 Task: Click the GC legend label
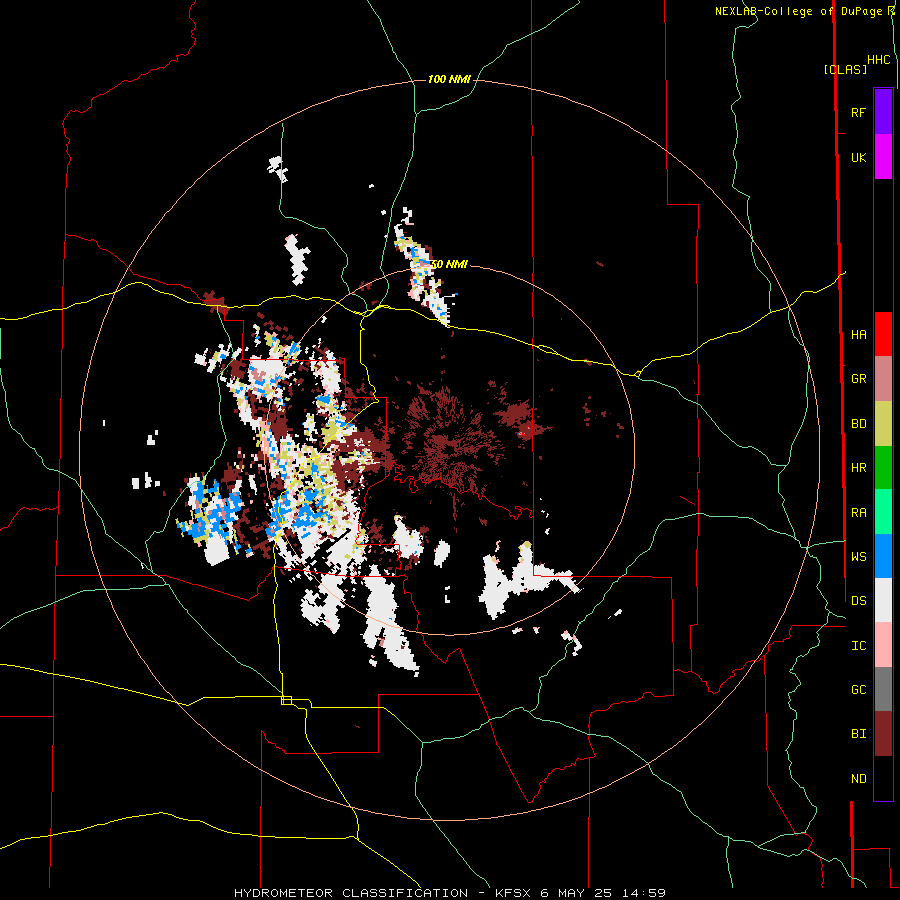(858, 690)
